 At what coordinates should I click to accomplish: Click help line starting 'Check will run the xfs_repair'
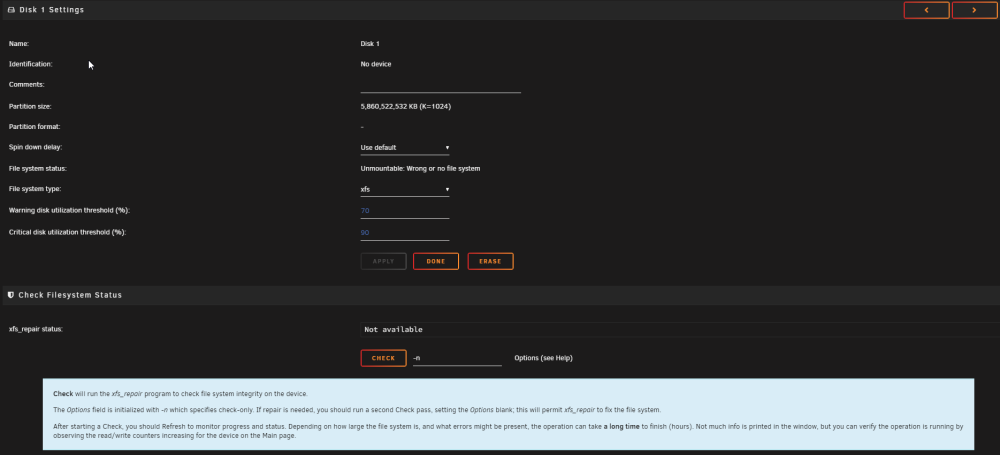180,394
